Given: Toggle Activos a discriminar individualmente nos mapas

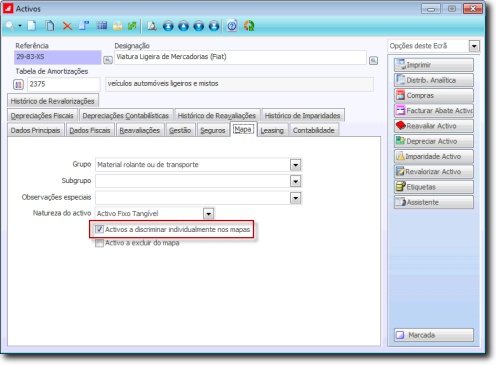Looking at the screenshot, I should (x=99, y=229).
